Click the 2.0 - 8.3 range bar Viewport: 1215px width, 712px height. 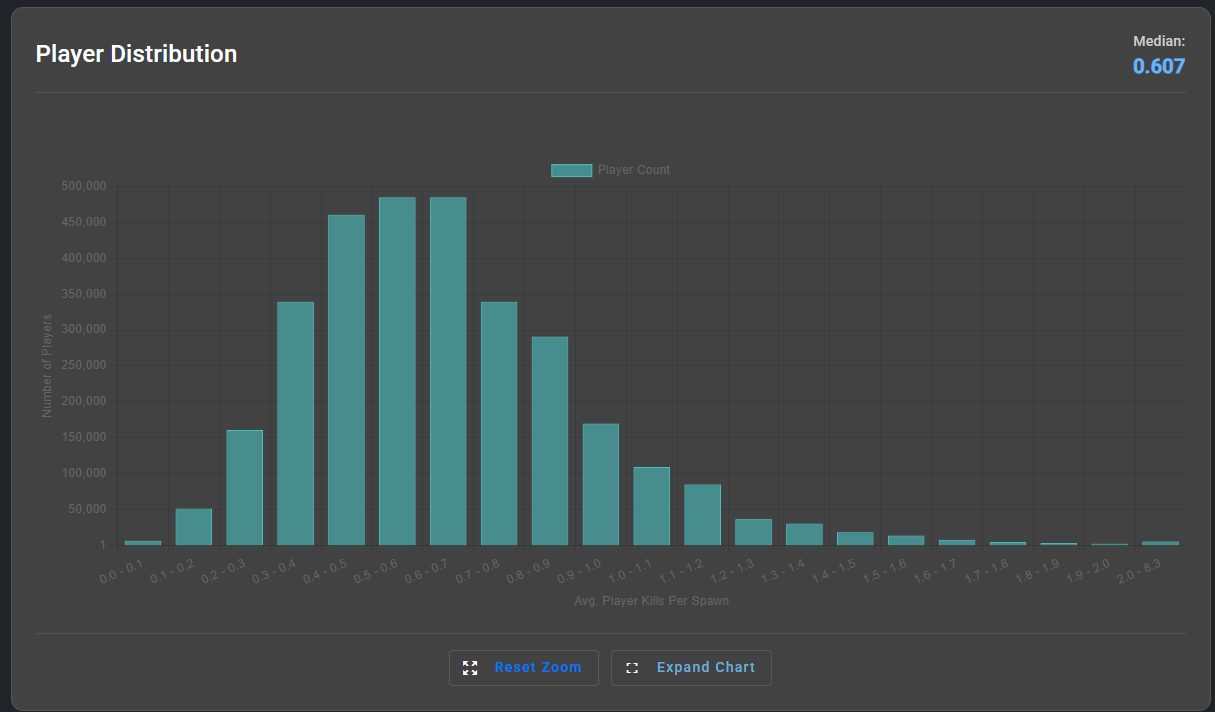(1160, 543)
